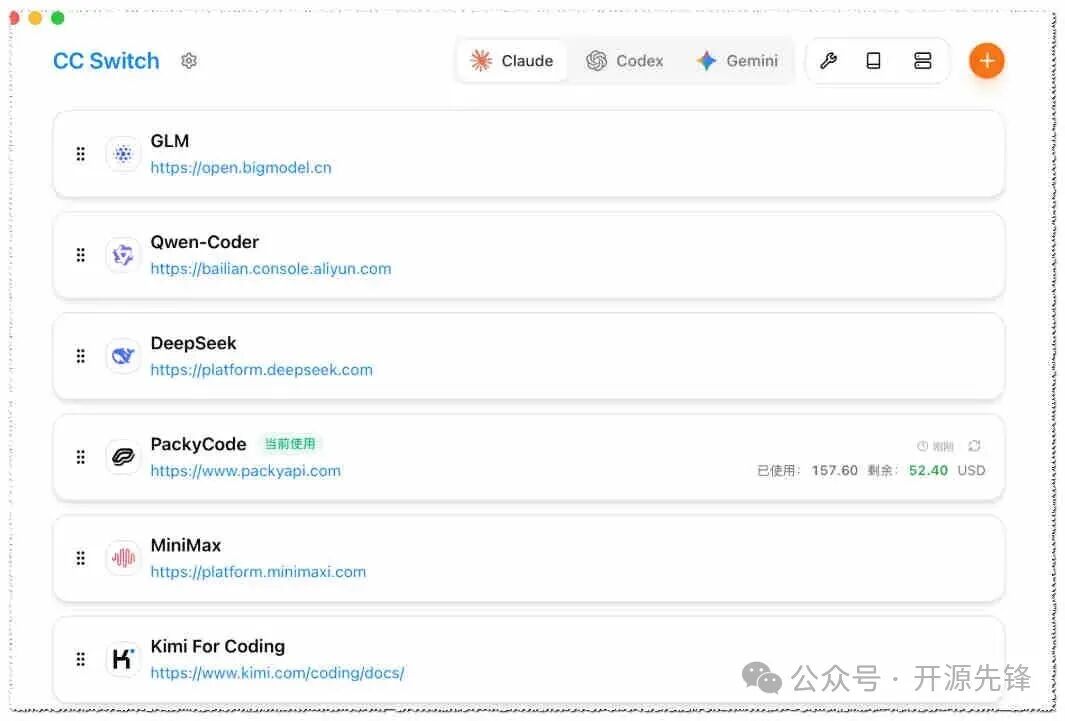Click the PackyCode provider logo
1065x721 pixels.
click(x=123, y=458)
